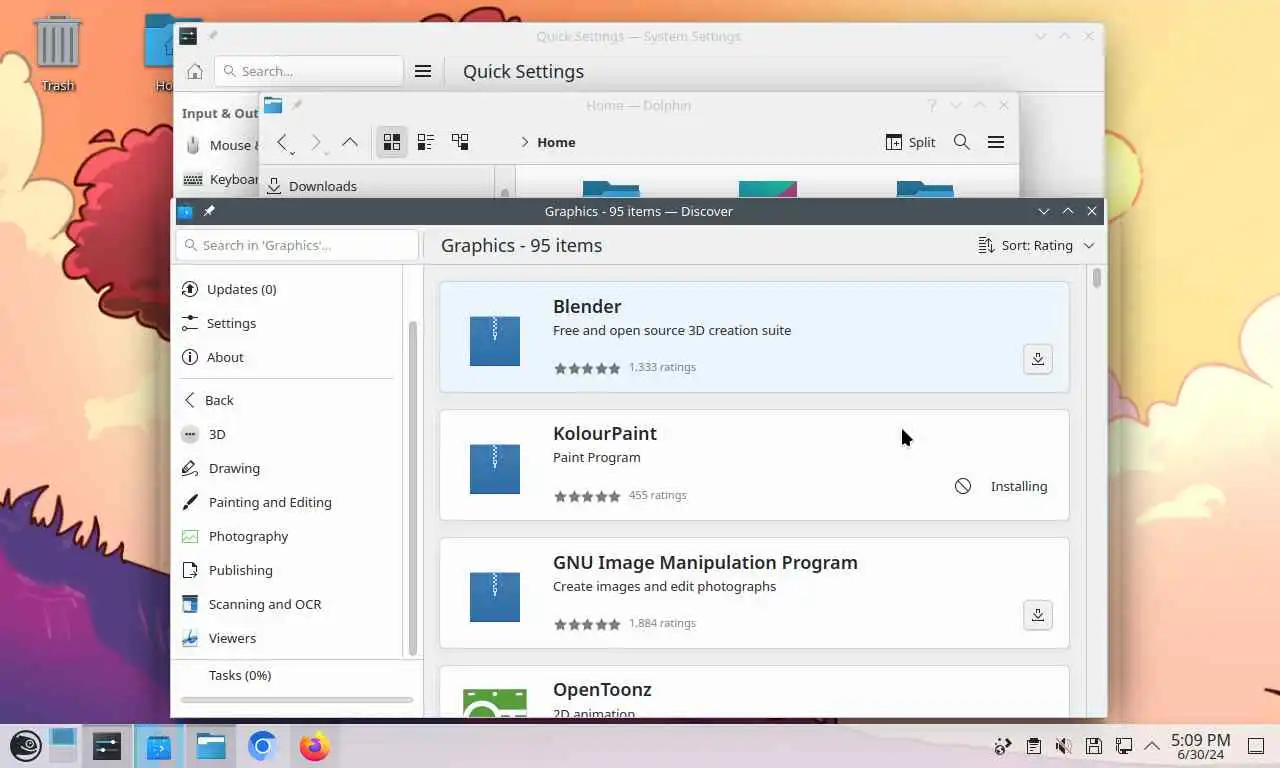
Task: Open the OpenToonz app title
Action: [x=602, y=690]
